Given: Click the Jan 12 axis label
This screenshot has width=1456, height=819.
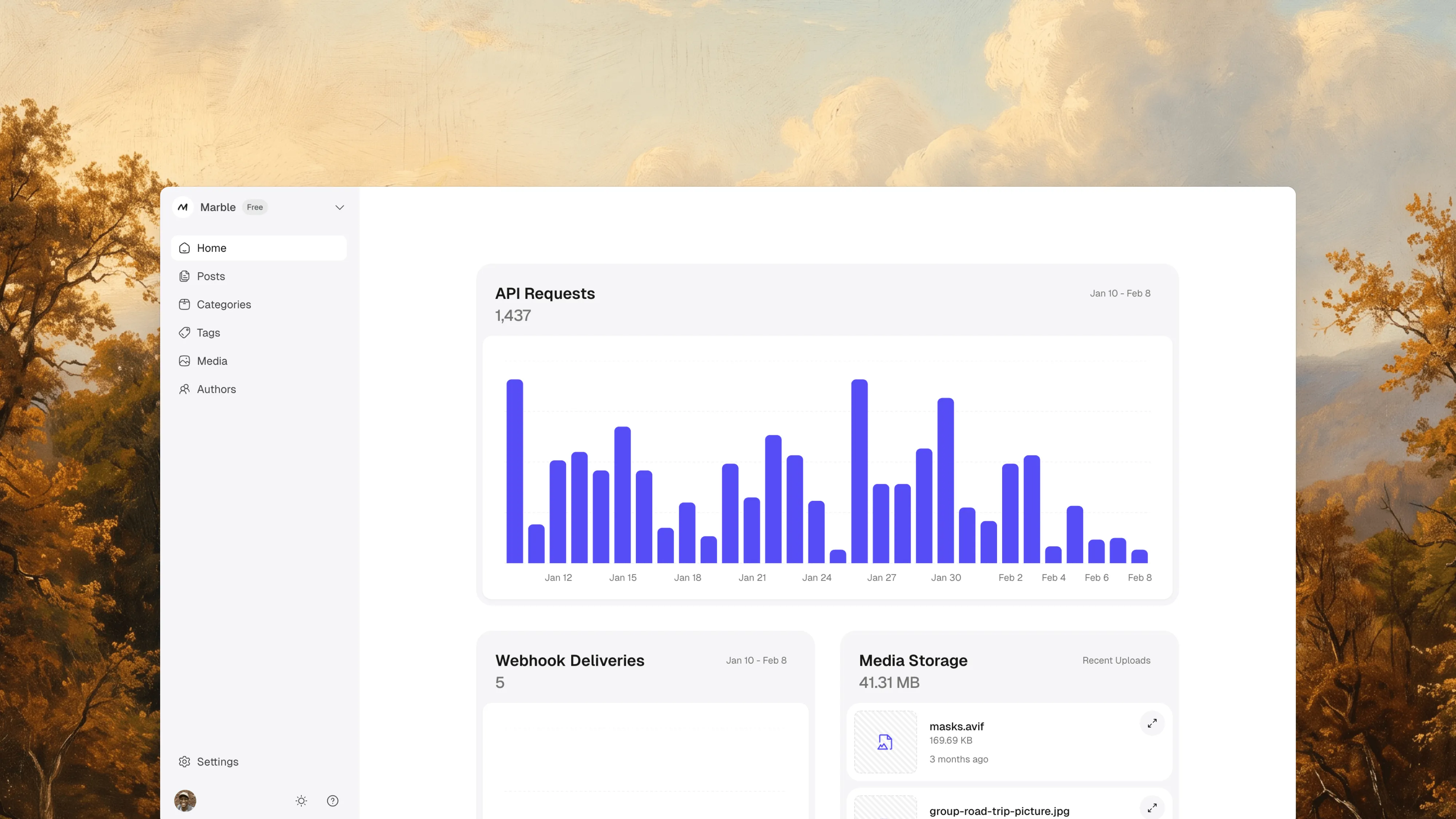Looking at the screenshot, I should (558, 578).
